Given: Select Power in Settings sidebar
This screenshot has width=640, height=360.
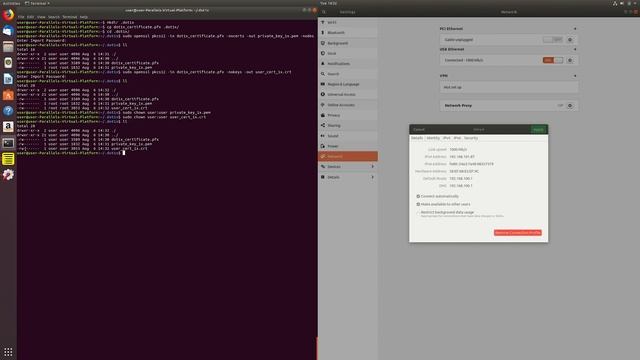Looking at the screenshot, I should (x=348, y=146).
